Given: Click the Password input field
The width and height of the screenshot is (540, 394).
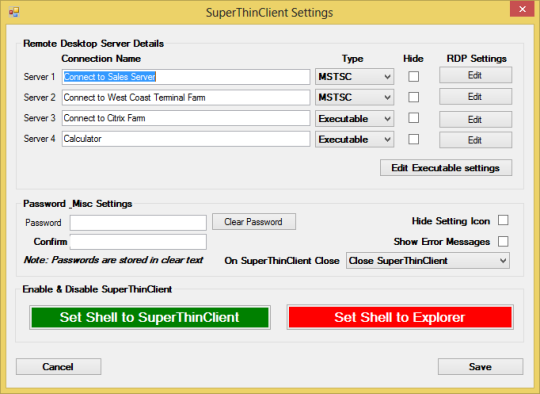Looking at the screenshot, I should click(x=138, y=223).
